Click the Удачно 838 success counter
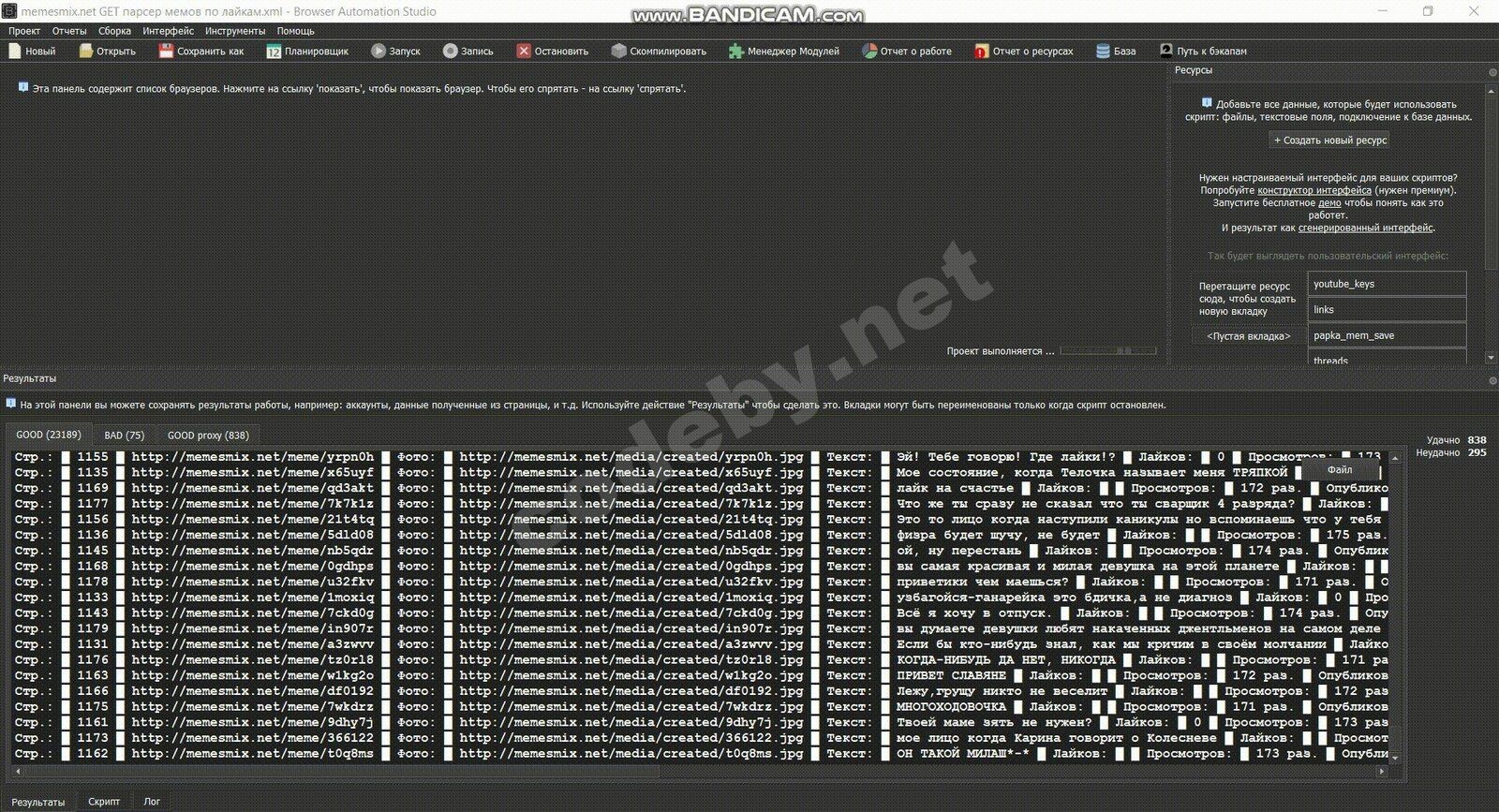The image size is (1499, 812). click(1456, 440)
